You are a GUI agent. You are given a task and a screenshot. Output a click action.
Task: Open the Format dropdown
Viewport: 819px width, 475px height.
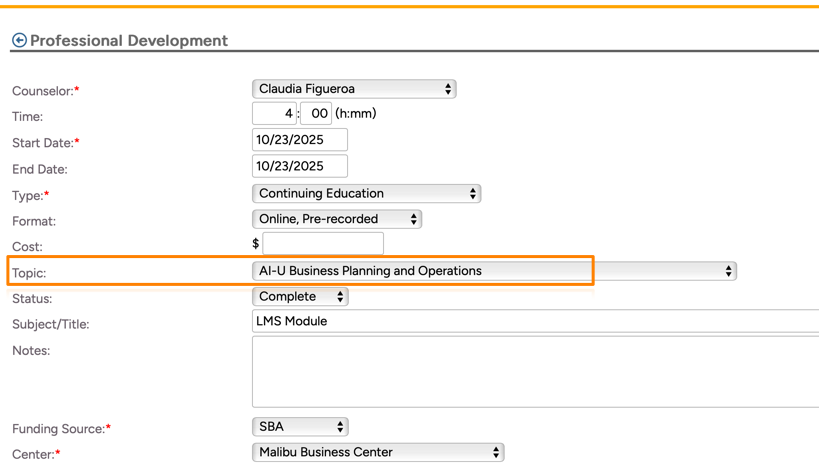point(337,219)
